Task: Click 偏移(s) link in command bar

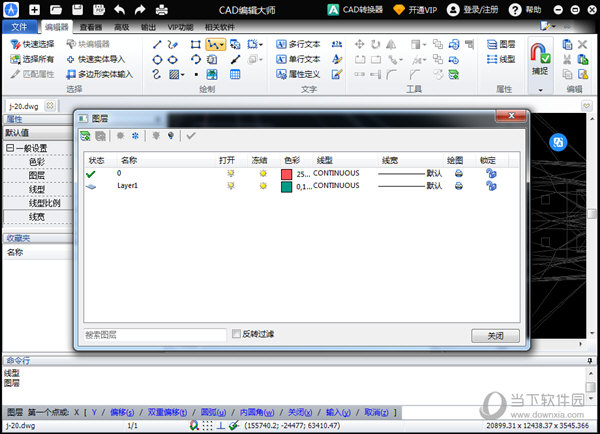Action: (x=122, y=413)
